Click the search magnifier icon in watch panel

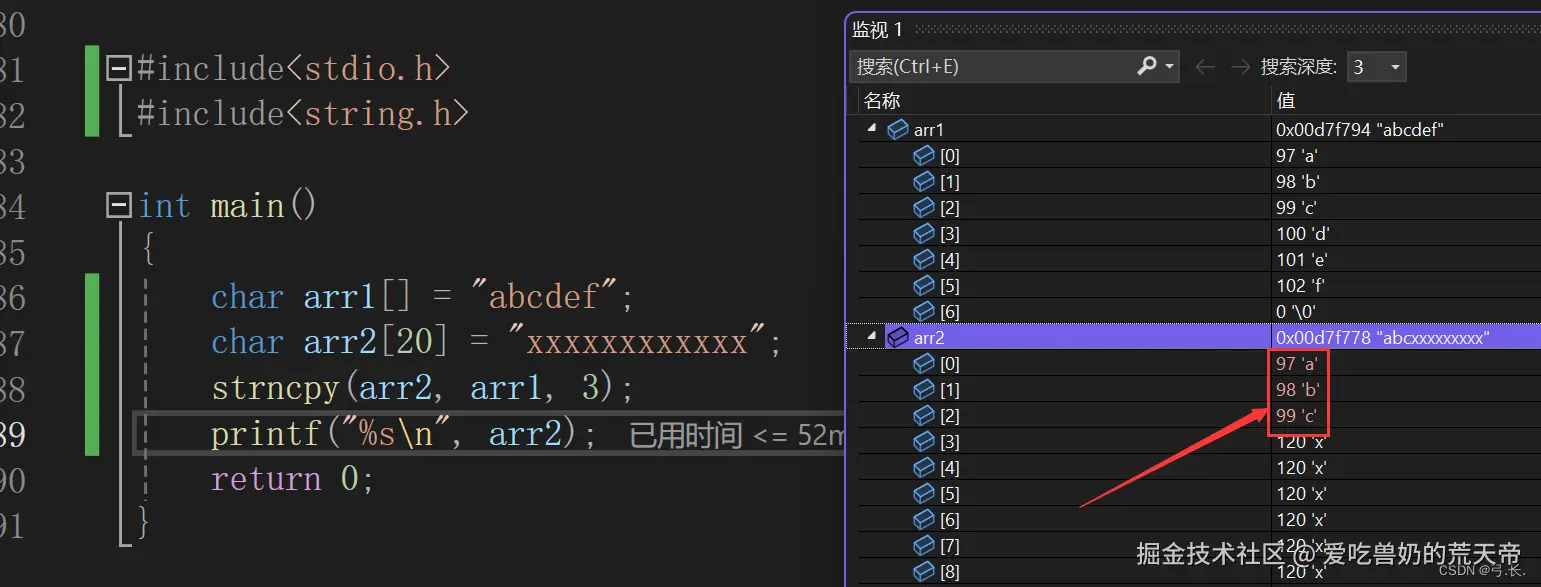click(1146, 66)
